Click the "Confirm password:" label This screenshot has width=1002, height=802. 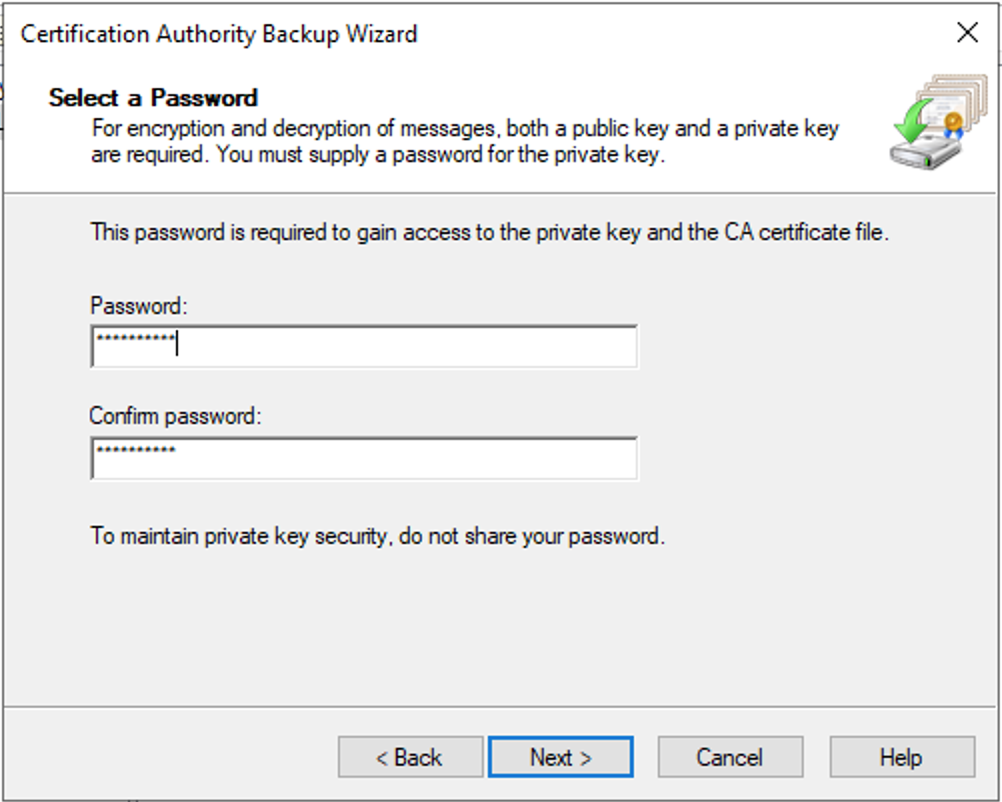pos(175,416)
